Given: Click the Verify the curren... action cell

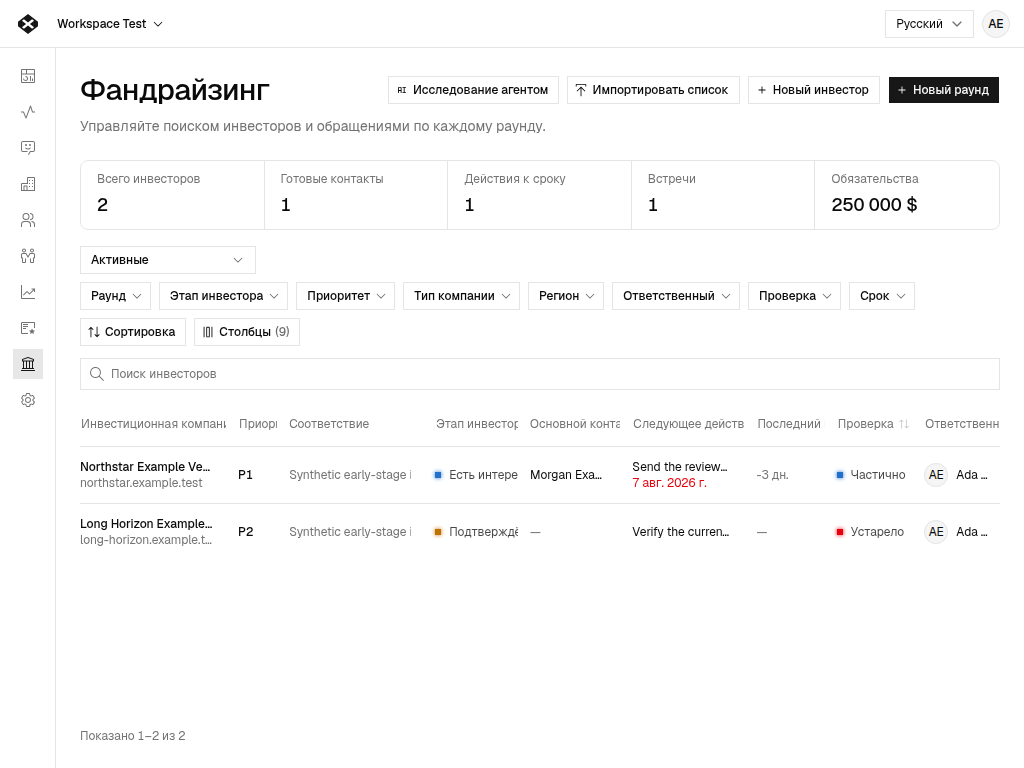Looking at the screenshot, I should click(x=680, y=532).
